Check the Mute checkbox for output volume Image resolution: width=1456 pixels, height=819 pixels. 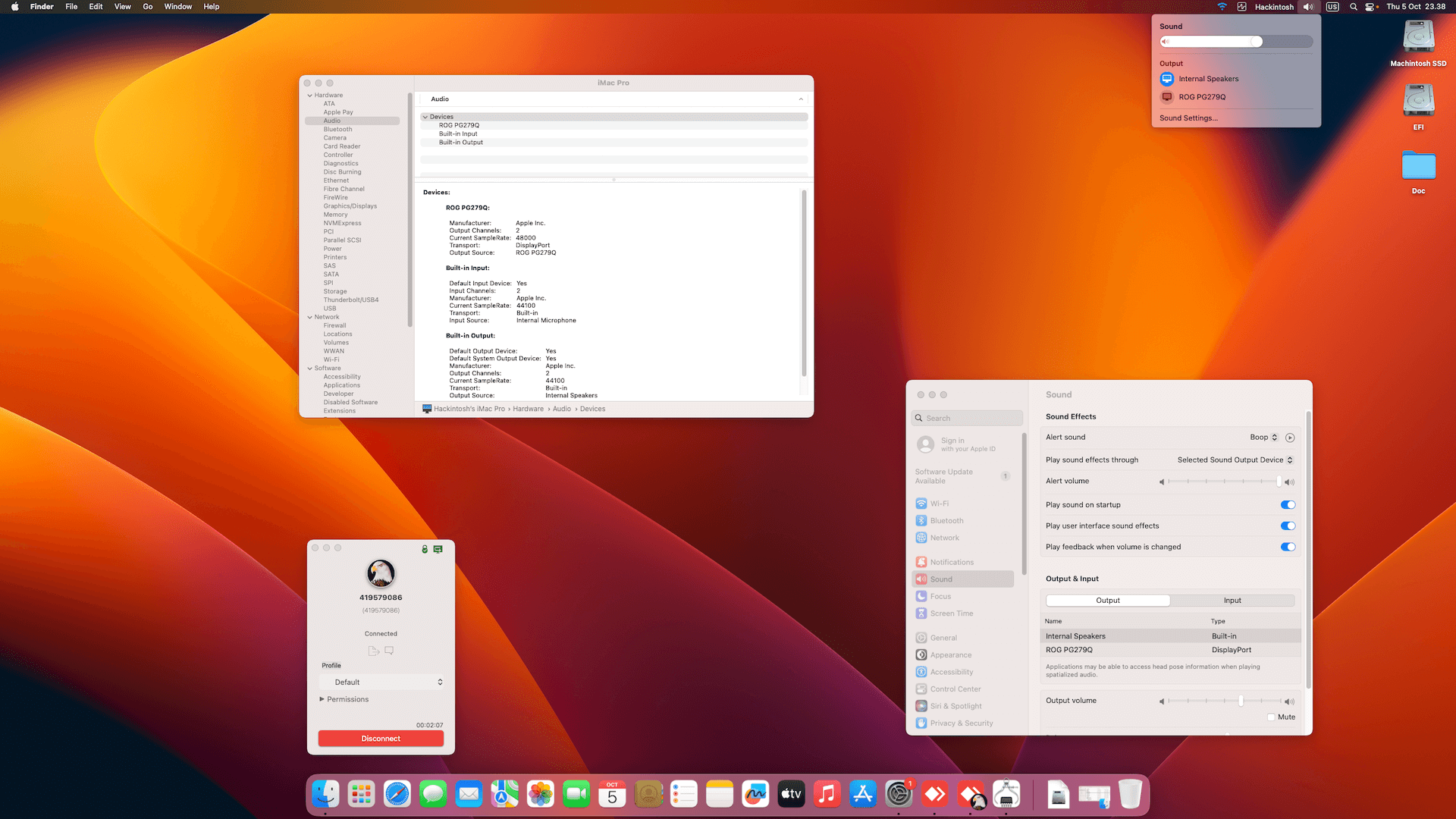[x=1271, y=717]
